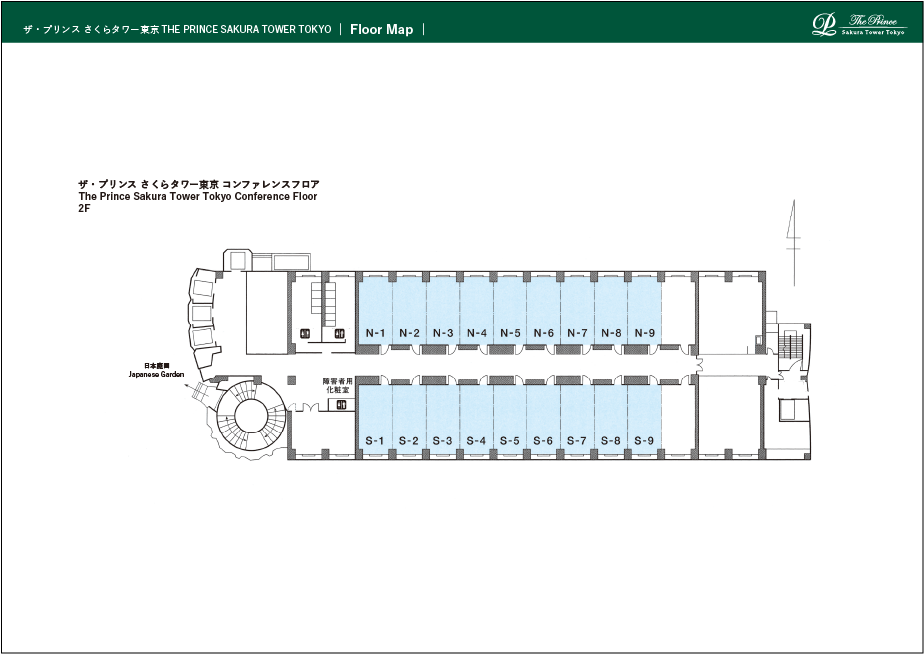Click the hotel name in header bar
The image size is (924, 654).
pyautogui.click(x=177, y=30)
